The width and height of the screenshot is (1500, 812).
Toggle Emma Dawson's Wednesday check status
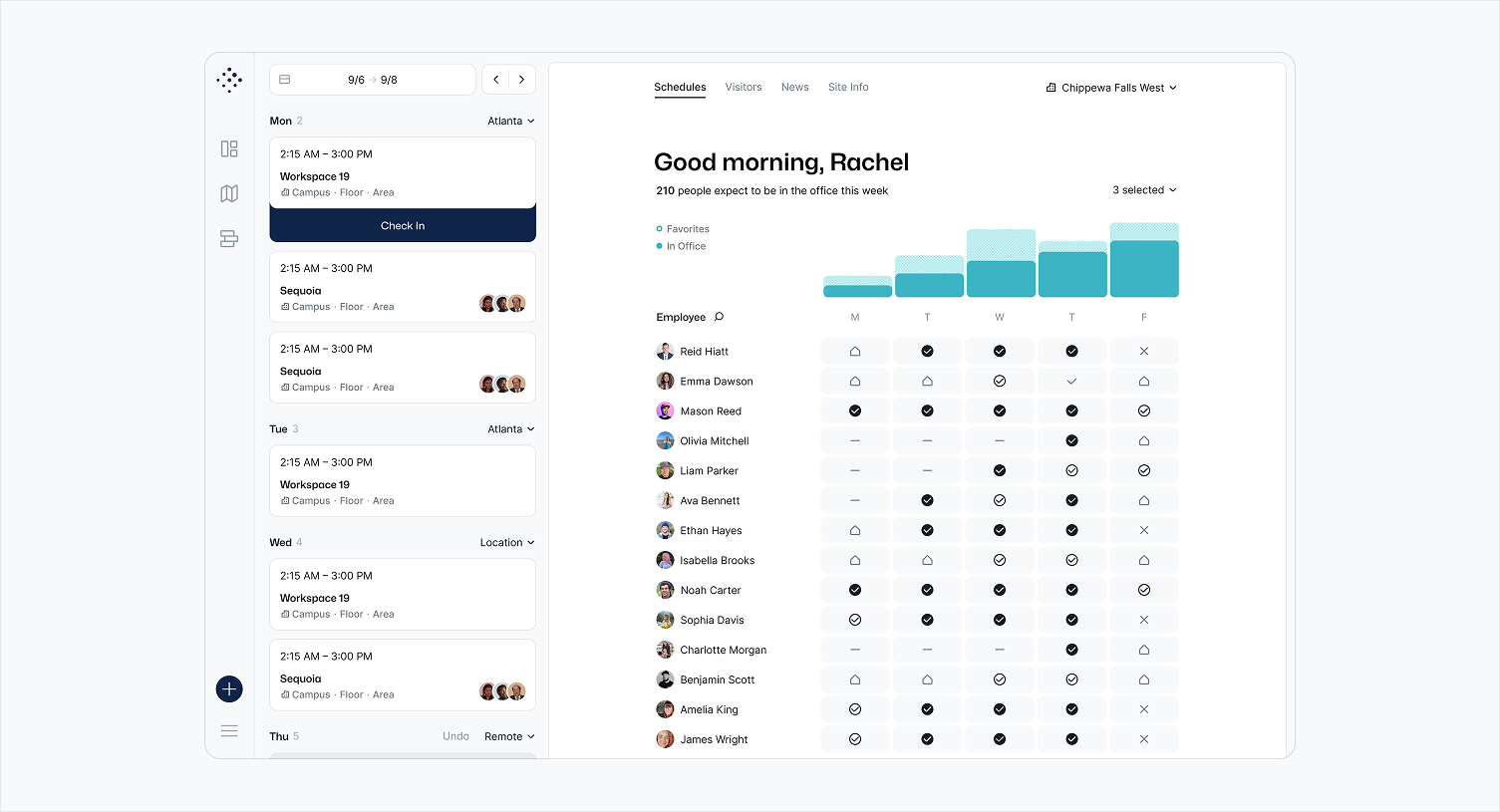tap(1000, 381)
